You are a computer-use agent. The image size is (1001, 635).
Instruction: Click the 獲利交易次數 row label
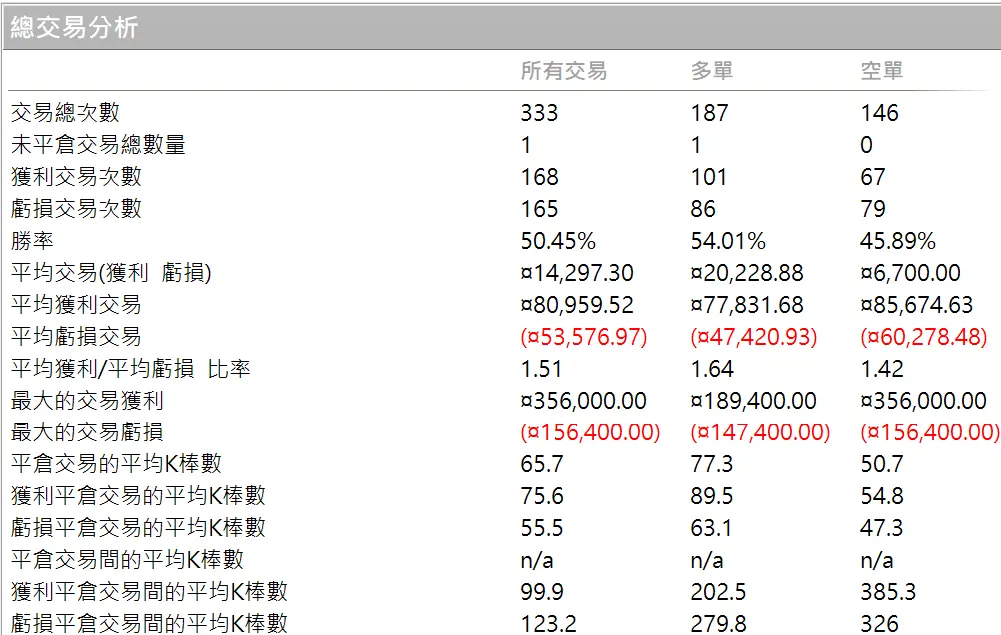pyautogui.click(x=73, y=176)
